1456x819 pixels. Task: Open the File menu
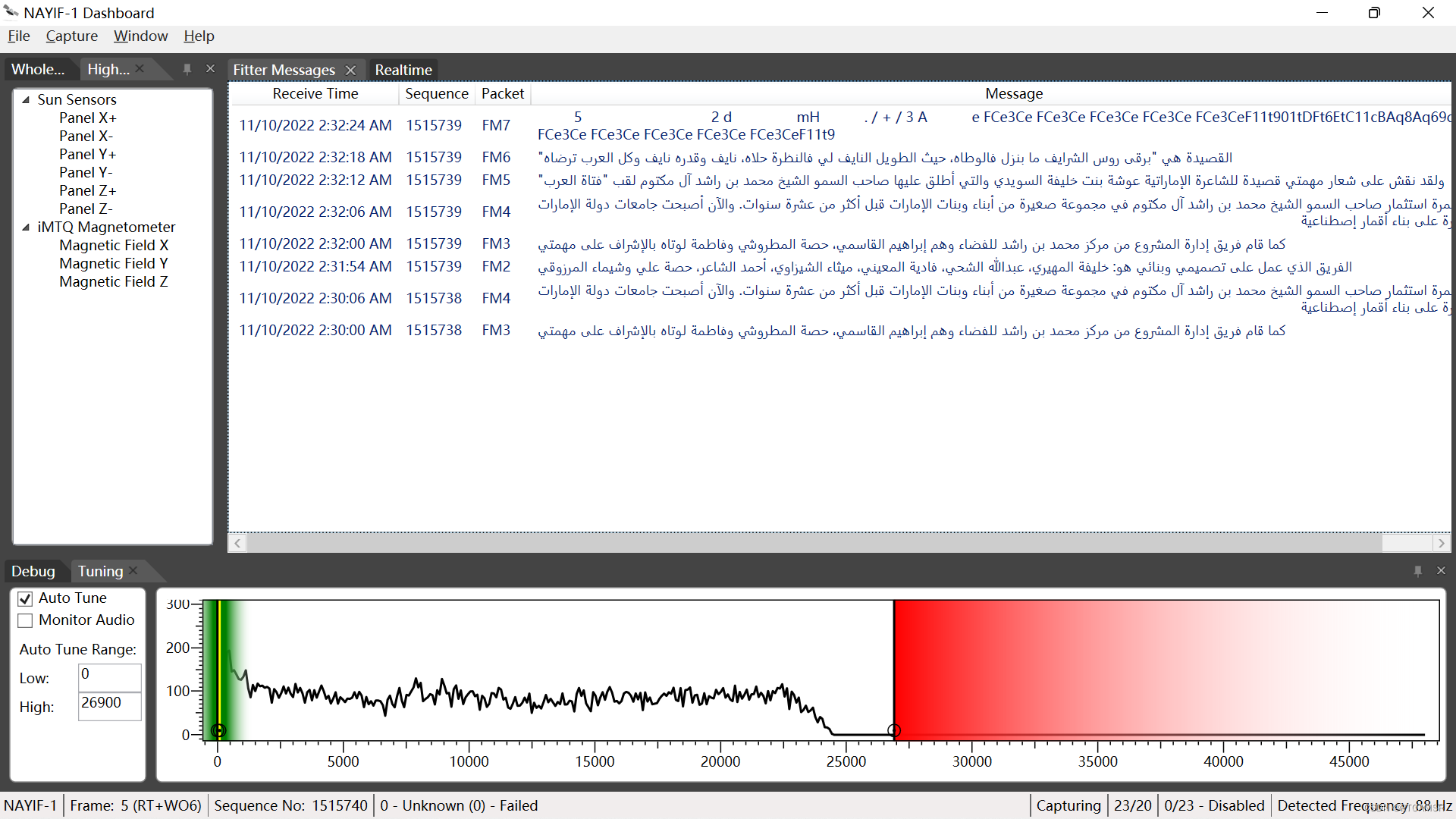19,36
